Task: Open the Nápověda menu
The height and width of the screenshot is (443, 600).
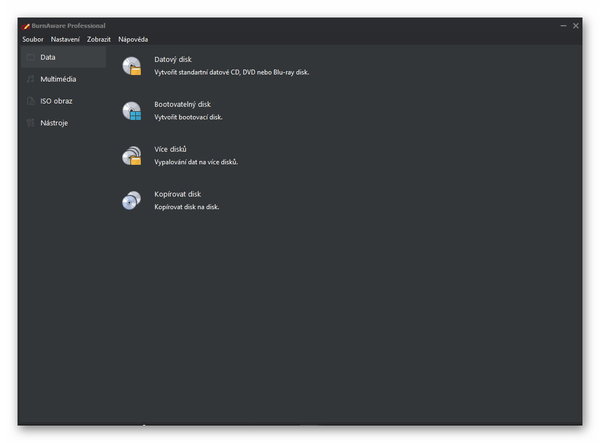Action: tap(133, 39)
